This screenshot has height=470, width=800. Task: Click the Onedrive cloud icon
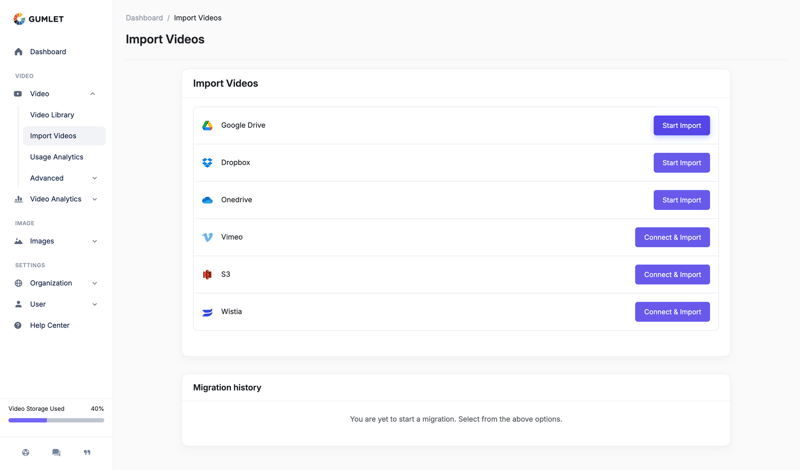pos(207,200)
